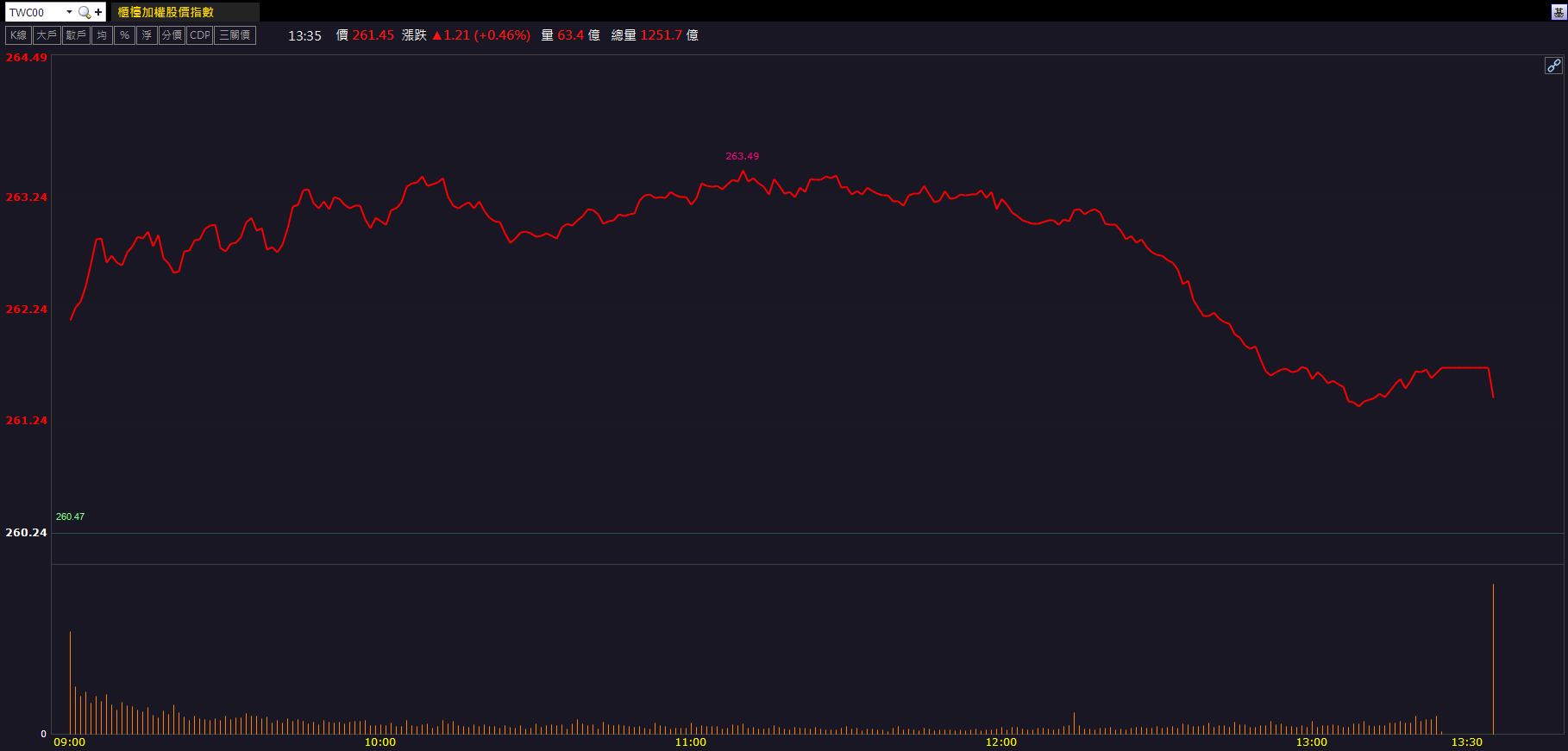1568x751 pixels.
Task: Click the 基 button in the top-right corner
Action: 1559,12
